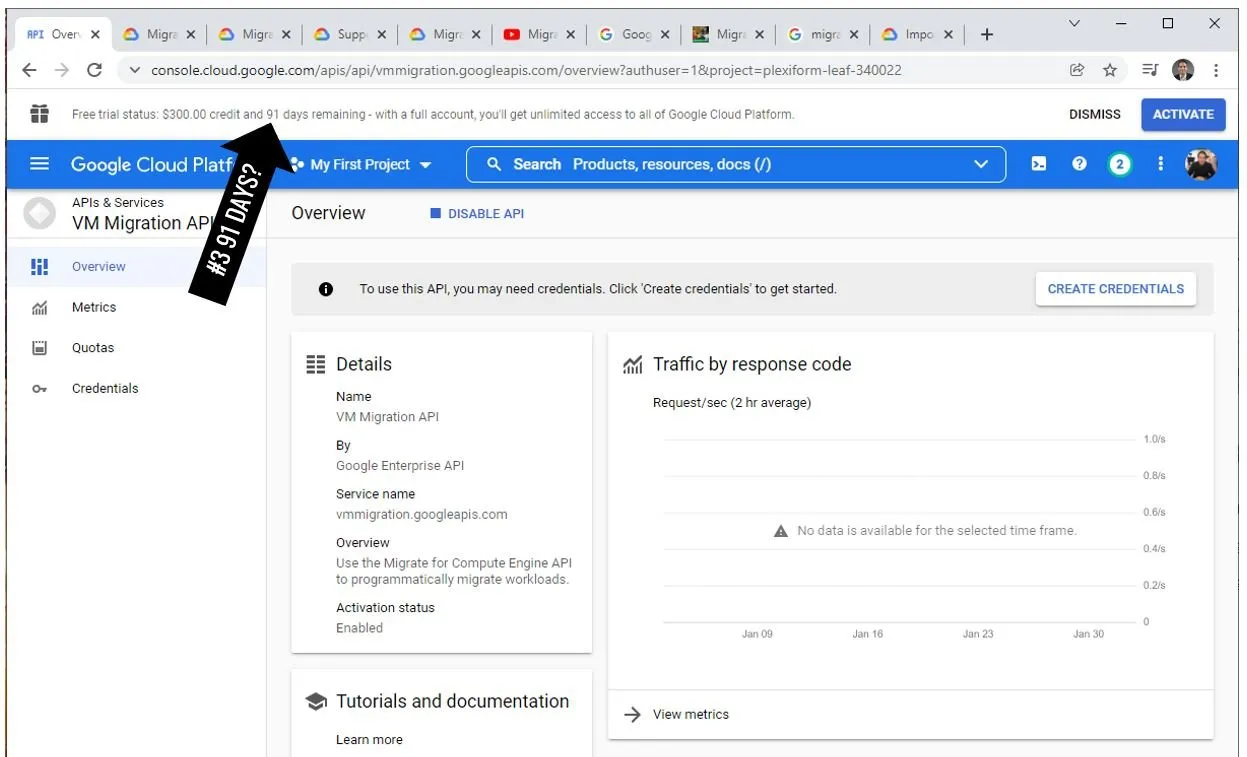Click the Overview sidebar icon
This screenshot has width=1247, height=757.
point(39,267)
